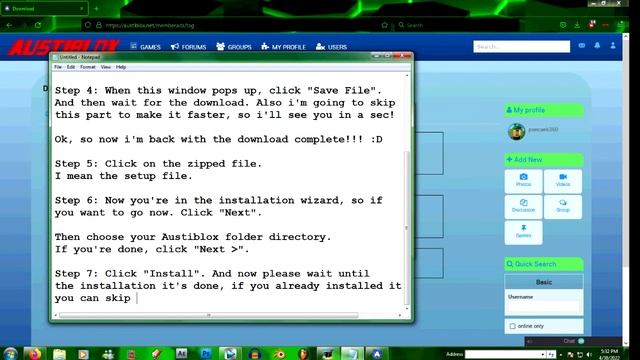Open Austiblox notifications bell icon
Screen dimensions: 640x360
(x=597, y=46)
